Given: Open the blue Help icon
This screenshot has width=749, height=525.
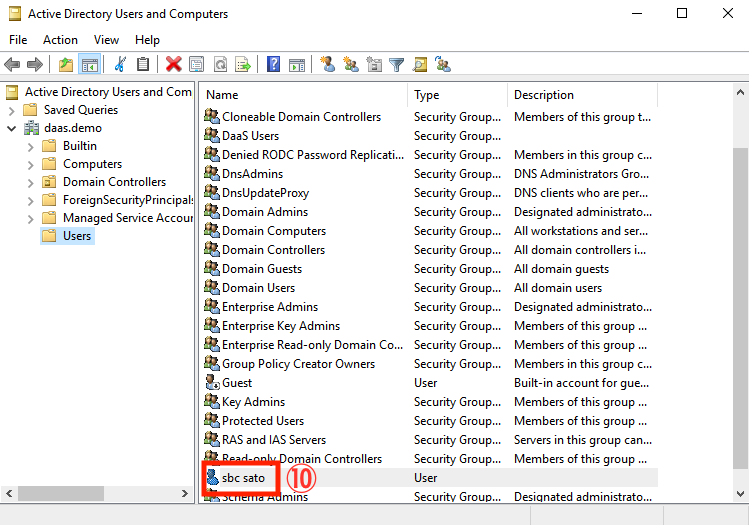Looking at the screenshot, I should click(x=273, y=64).
